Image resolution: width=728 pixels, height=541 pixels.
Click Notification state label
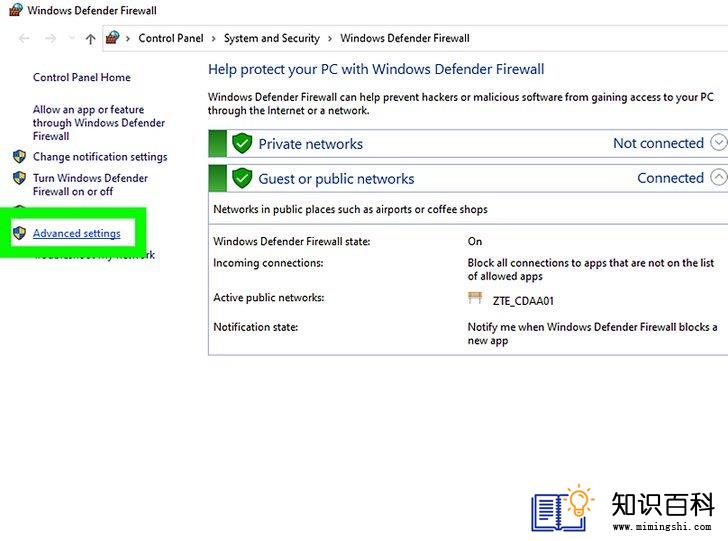[255, 327]
